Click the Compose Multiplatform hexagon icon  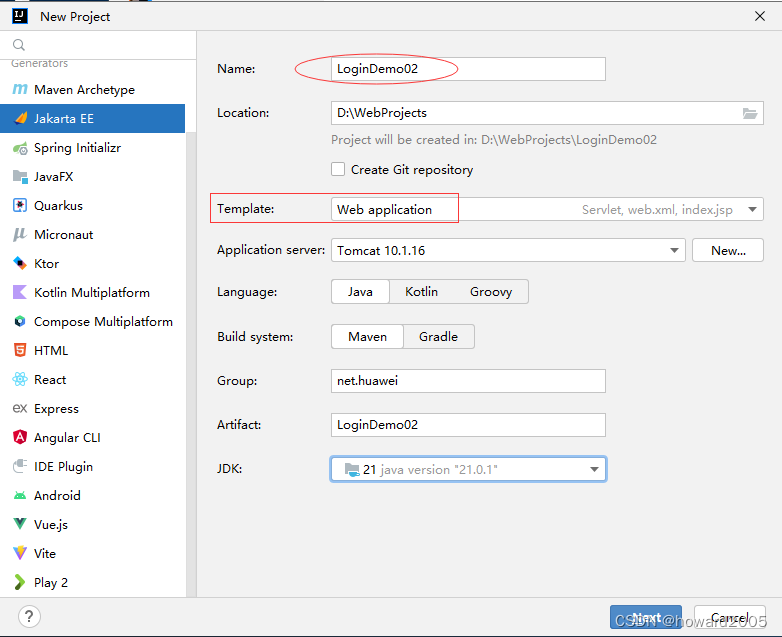(19, 321)
